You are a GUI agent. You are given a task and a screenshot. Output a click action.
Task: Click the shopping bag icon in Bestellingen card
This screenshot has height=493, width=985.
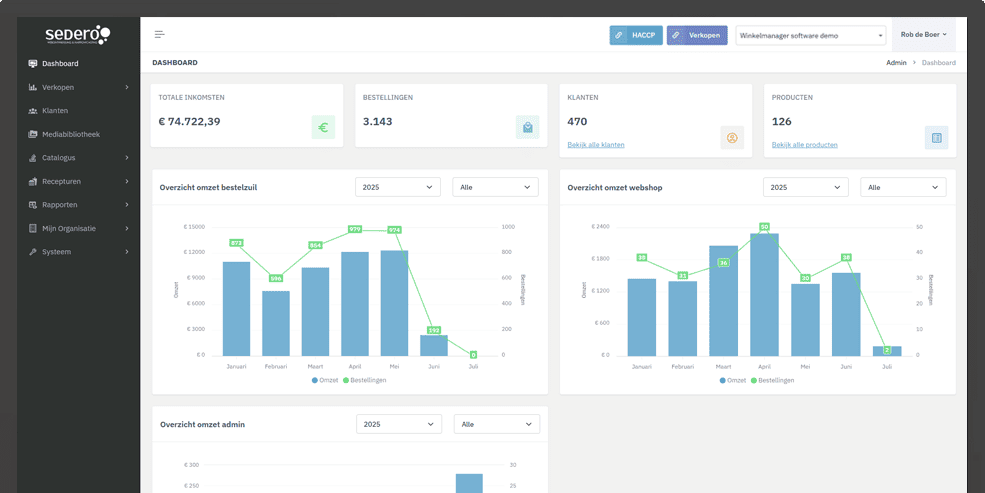(527, 127)
